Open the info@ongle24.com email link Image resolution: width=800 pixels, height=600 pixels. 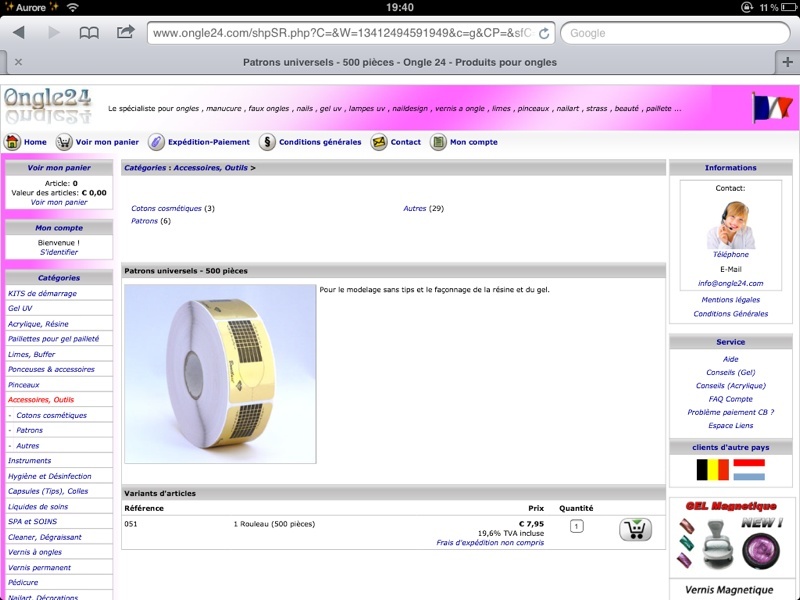pos(730,283)
